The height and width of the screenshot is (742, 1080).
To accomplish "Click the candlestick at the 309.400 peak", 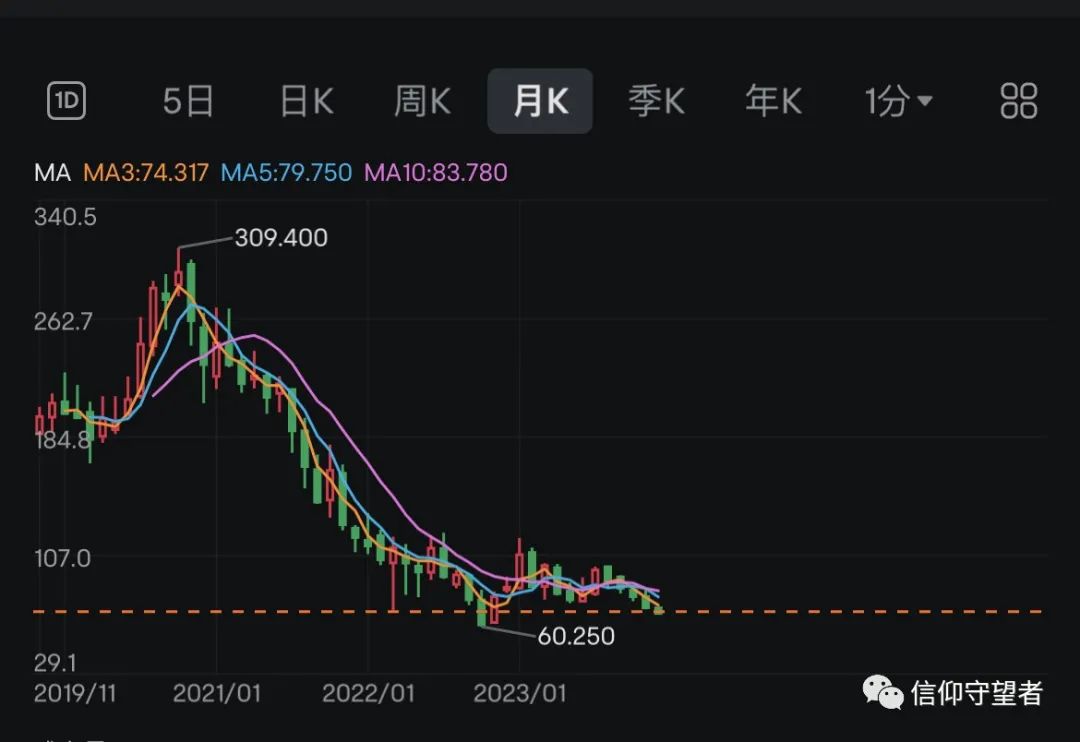I will [x=178, y=272].
